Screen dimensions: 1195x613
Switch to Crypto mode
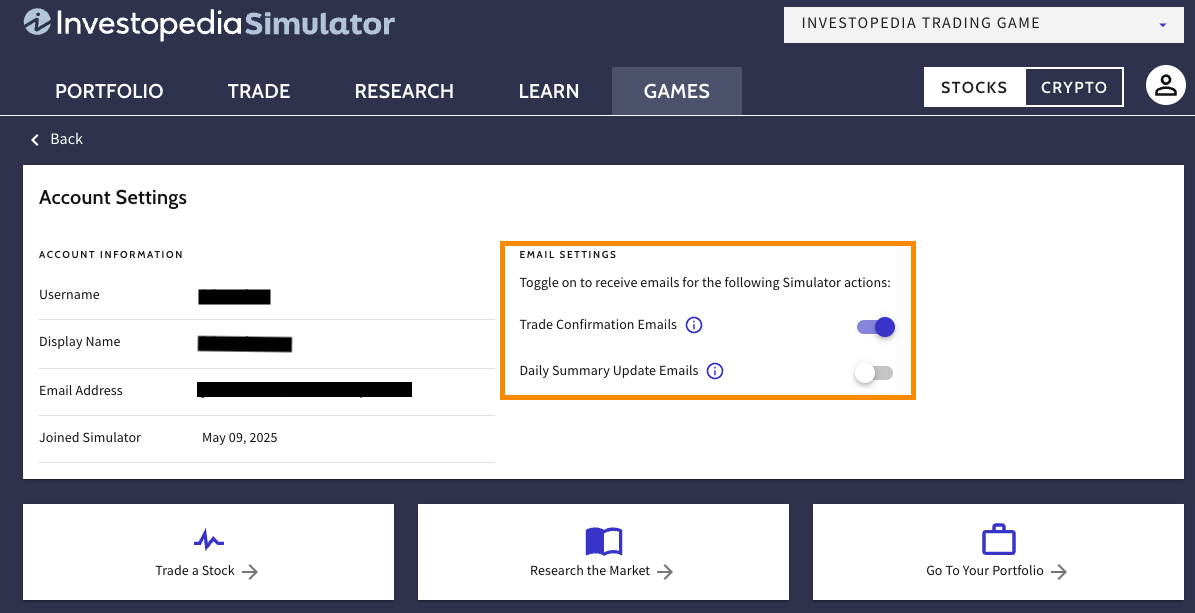[1073, 87]
